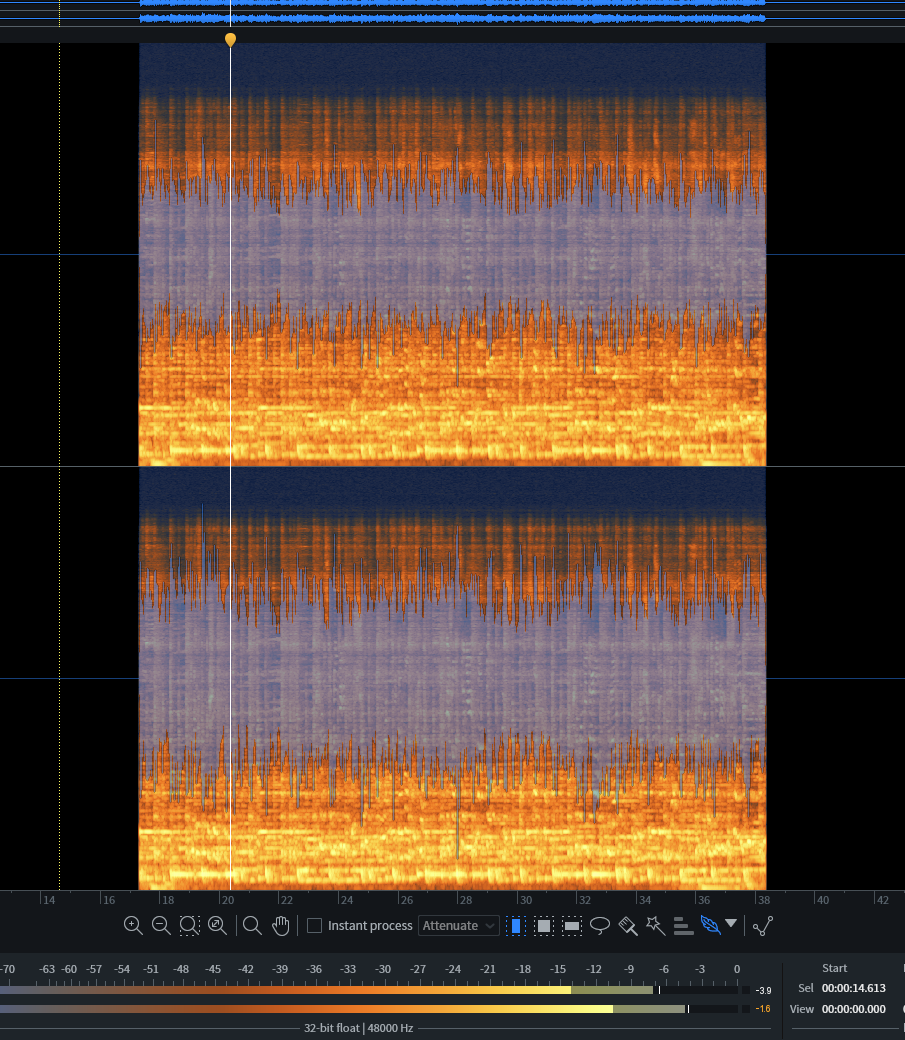Select the Zoom tool magnifying glass
905x1040 pixels.
pyautogui.click(x=252, y=925)
